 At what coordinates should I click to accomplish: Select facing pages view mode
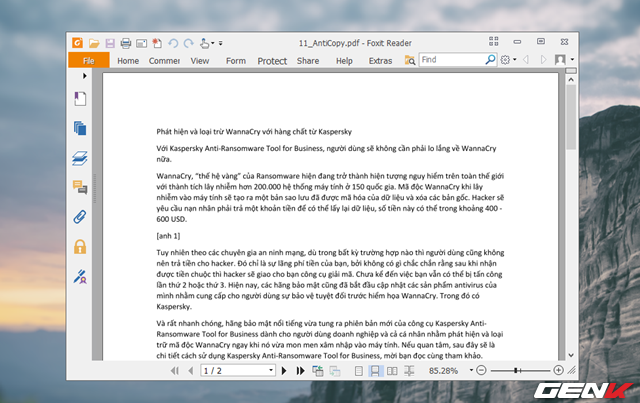[392, 371]
